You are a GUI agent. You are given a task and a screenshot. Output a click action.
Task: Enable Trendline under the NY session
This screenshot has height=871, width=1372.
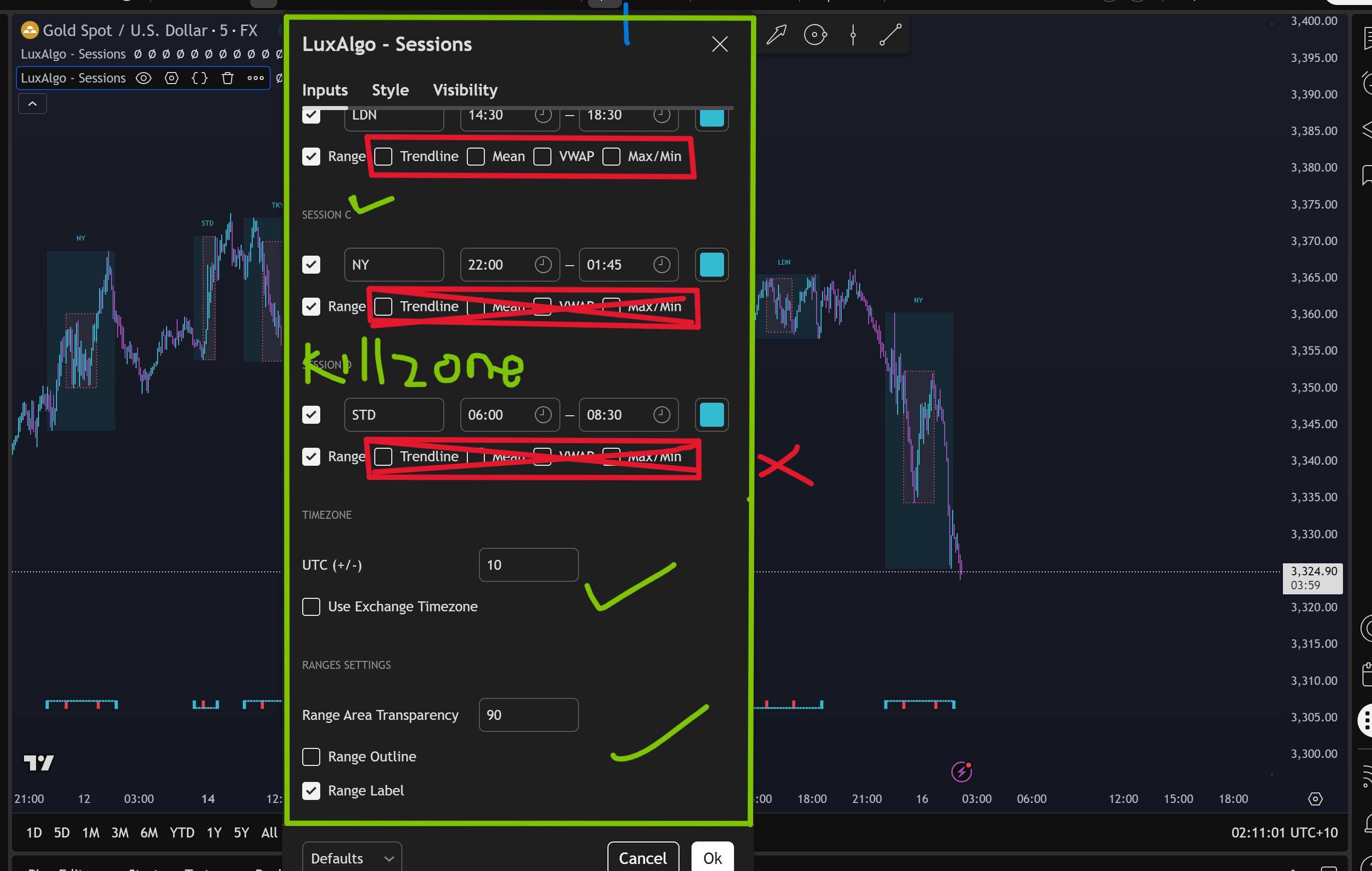coord(383,307)
